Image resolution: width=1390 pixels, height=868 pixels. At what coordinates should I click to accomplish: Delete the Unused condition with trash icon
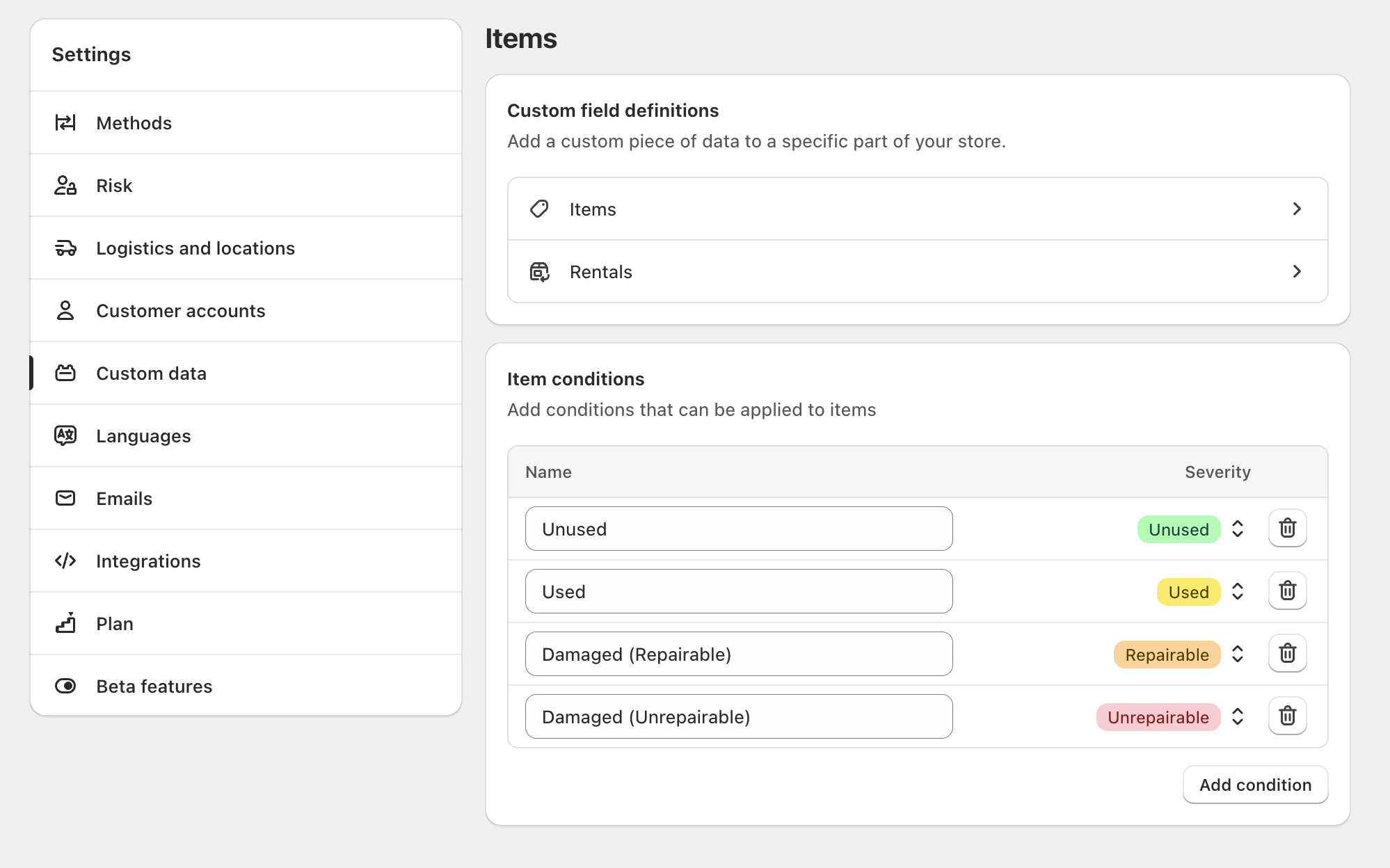1287,529
